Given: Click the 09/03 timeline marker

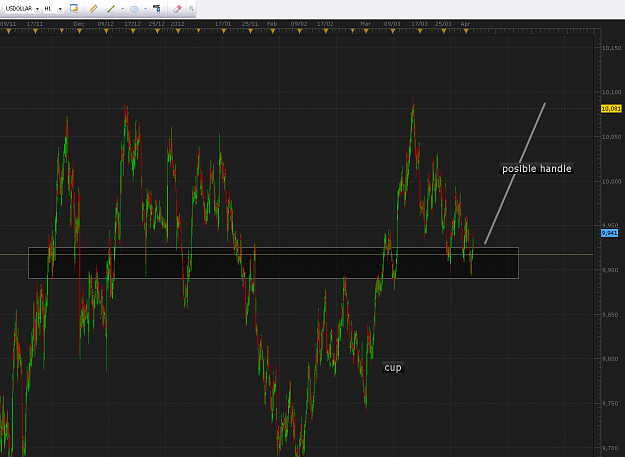Looking at the screenshot, I should pyautogui.click(x=393, y=31).
